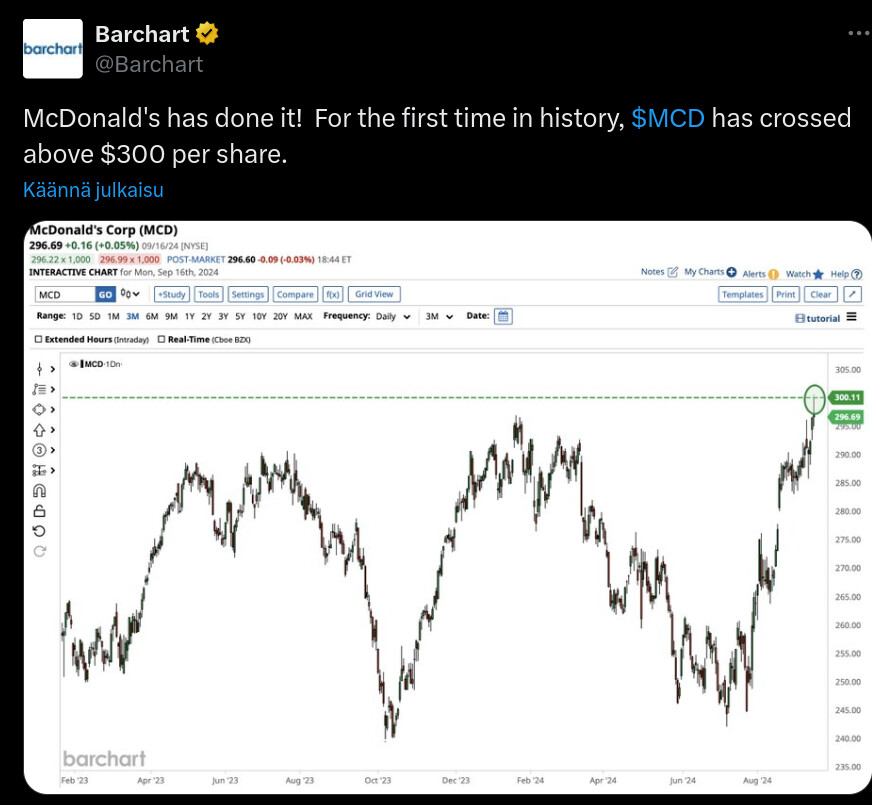
Task: Click the lock drawings icon
Action: click(40, 511)
